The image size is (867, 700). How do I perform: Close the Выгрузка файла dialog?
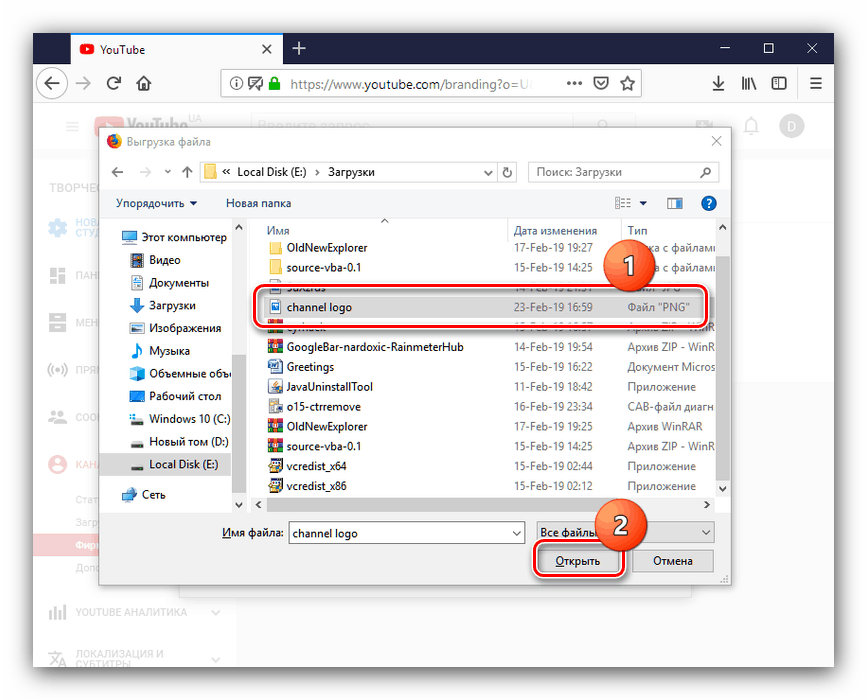717,141
